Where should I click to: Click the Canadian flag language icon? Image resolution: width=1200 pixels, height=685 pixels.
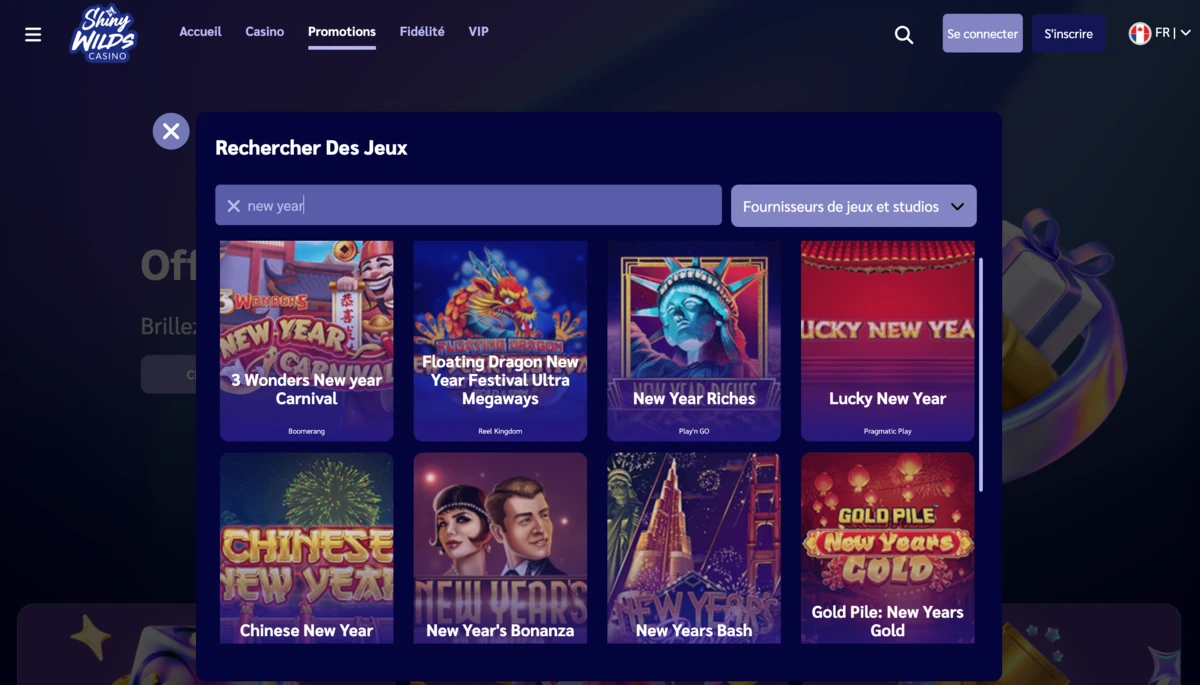(1141, 32)
